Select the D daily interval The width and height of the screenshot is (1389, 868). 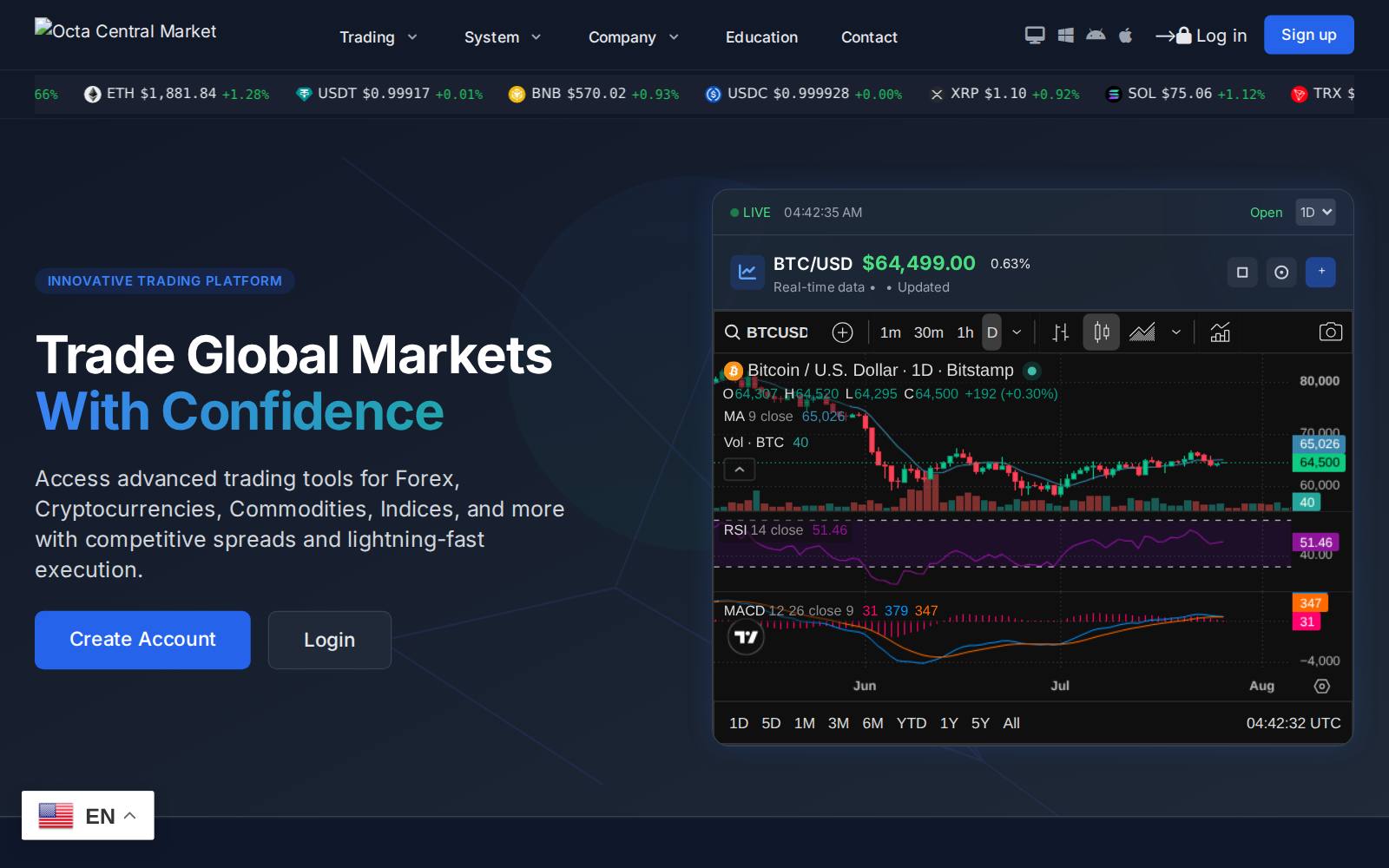click(x=991, y=332)
